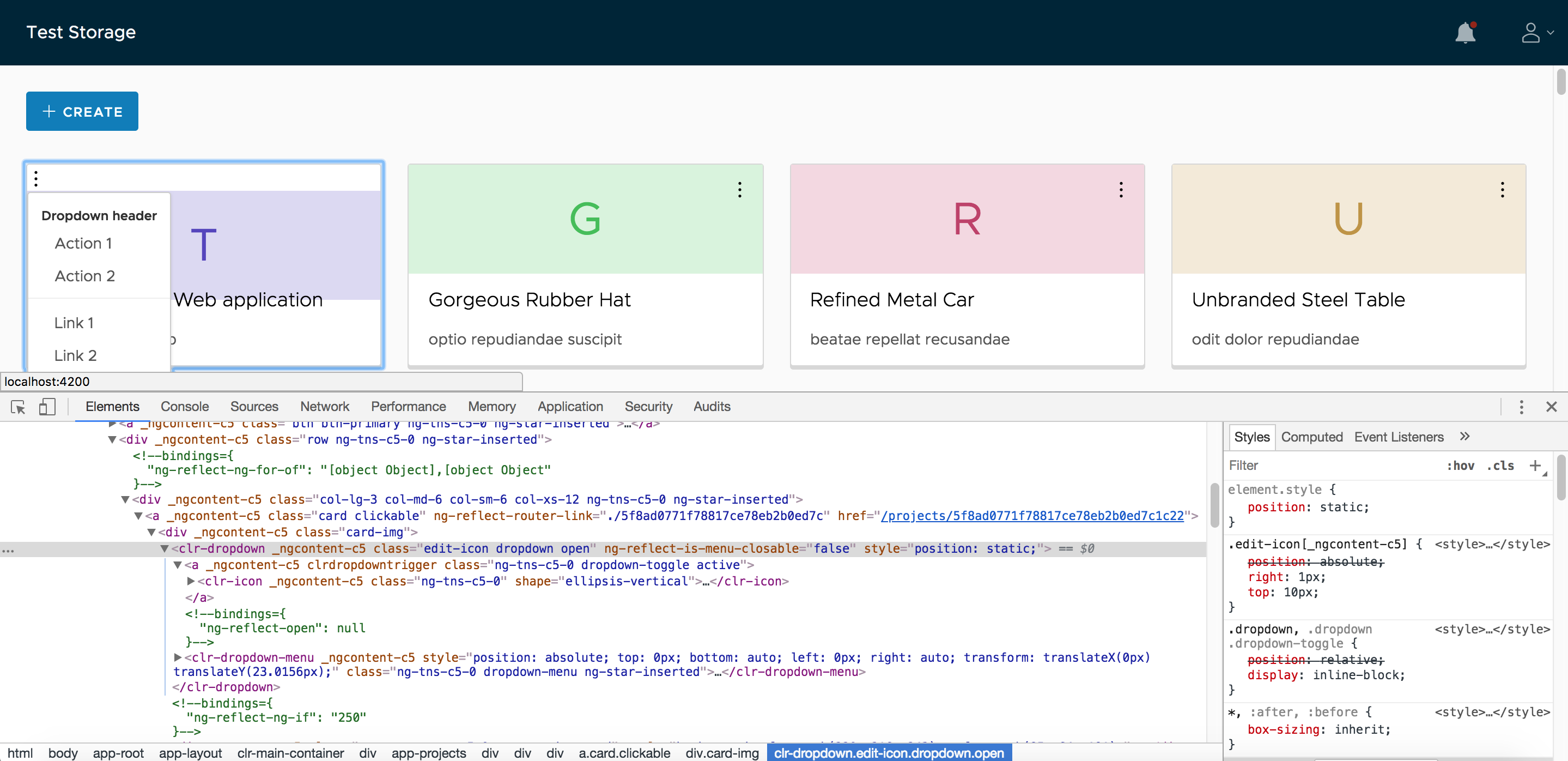Click the notification bell icon
Screen dimensions: 1568x761
(1464, 33)
